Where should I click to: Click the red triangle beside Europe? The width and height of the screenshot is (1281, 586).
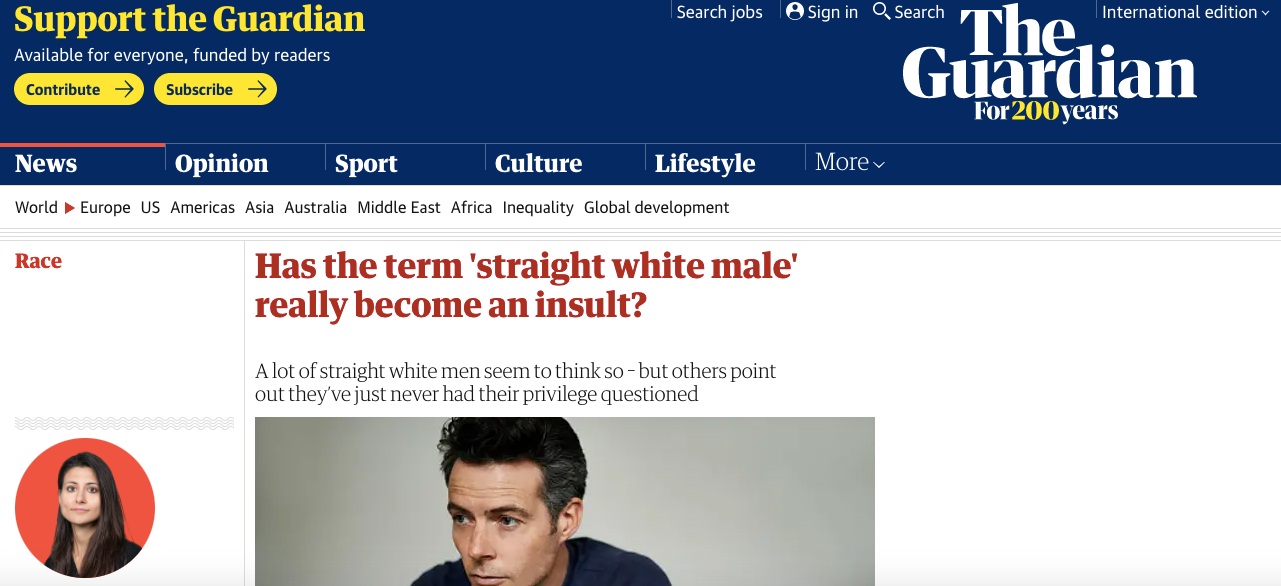click(70, 207)
